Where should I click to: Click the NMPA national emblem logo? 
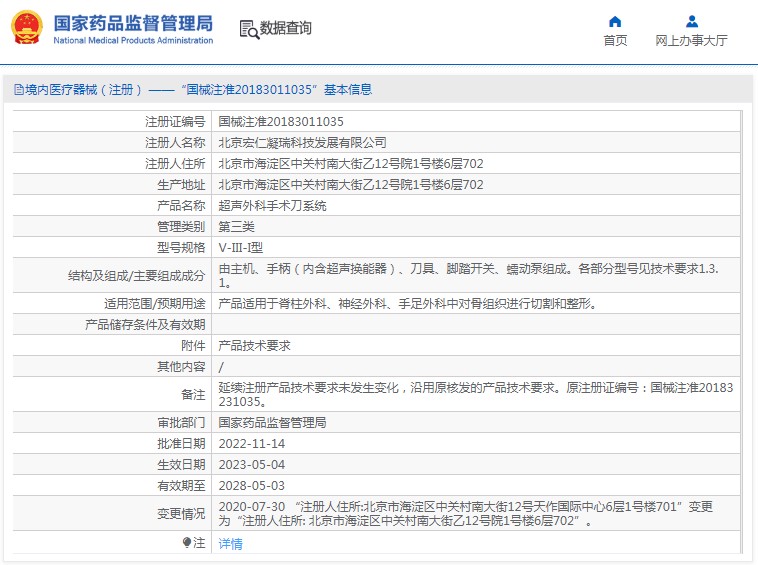click(27, 28)
